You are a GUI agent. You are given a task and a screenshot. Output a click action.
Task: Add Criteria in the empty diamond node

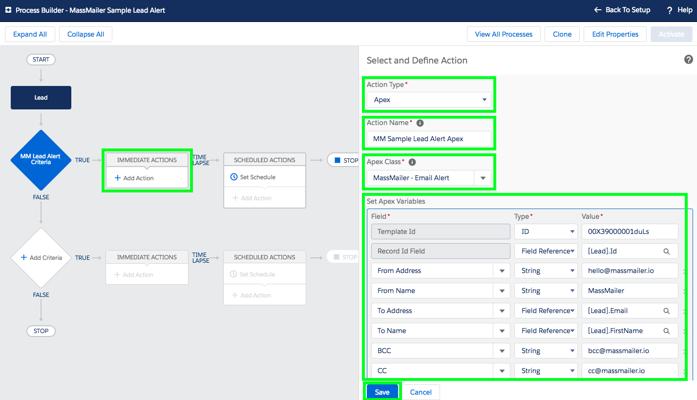point(41,258)
